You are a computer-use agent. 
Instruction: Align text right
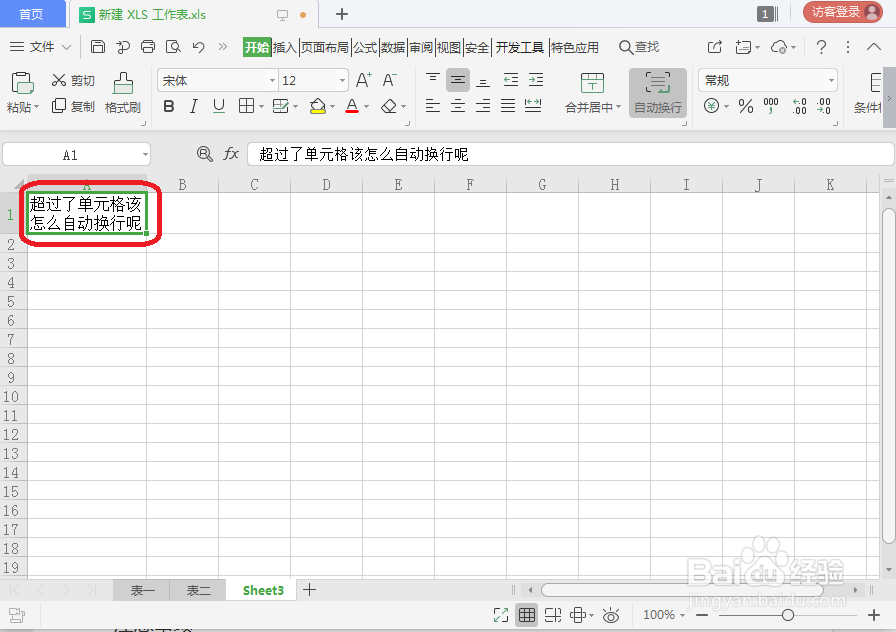pos(483,106)
